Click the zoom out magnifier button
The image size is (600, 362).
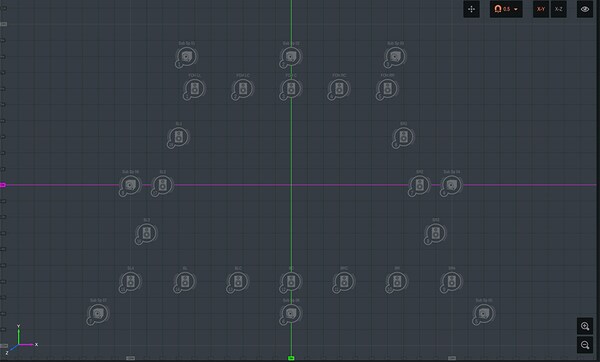[585, 345]
